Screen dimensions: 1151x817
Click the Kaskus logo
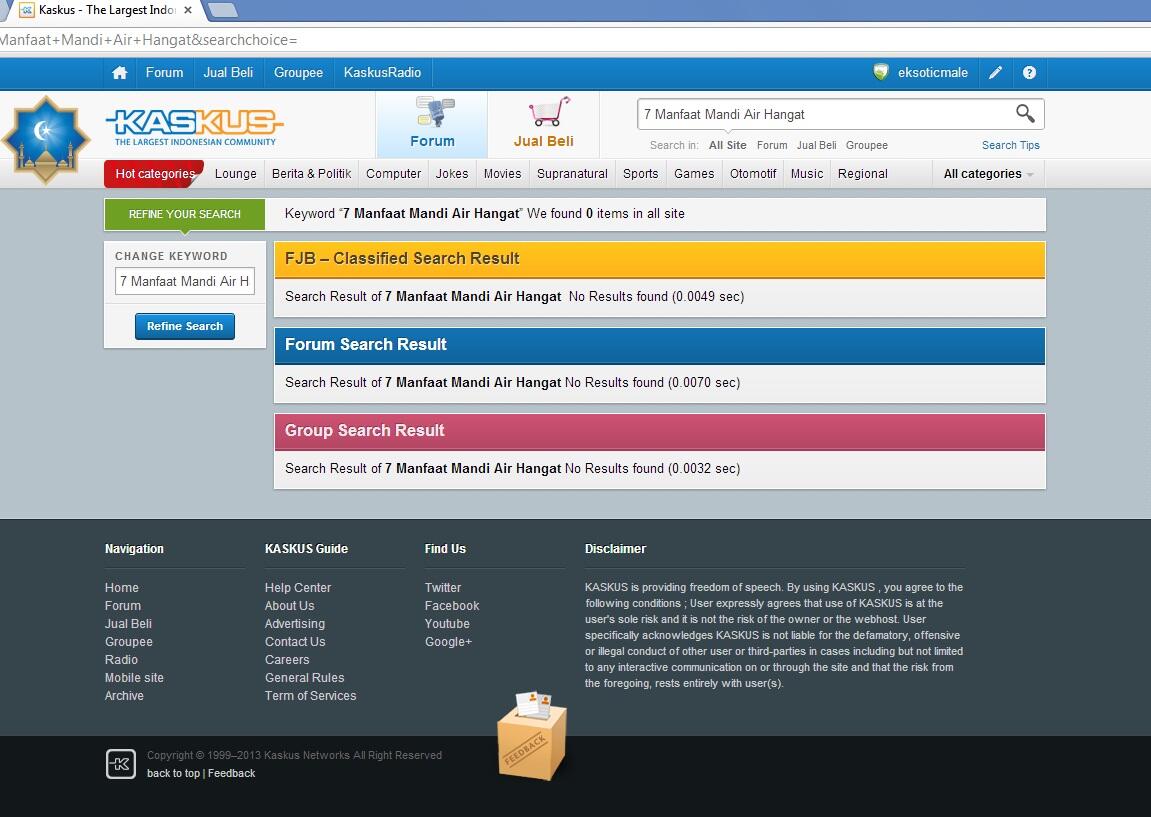[195, 127]
